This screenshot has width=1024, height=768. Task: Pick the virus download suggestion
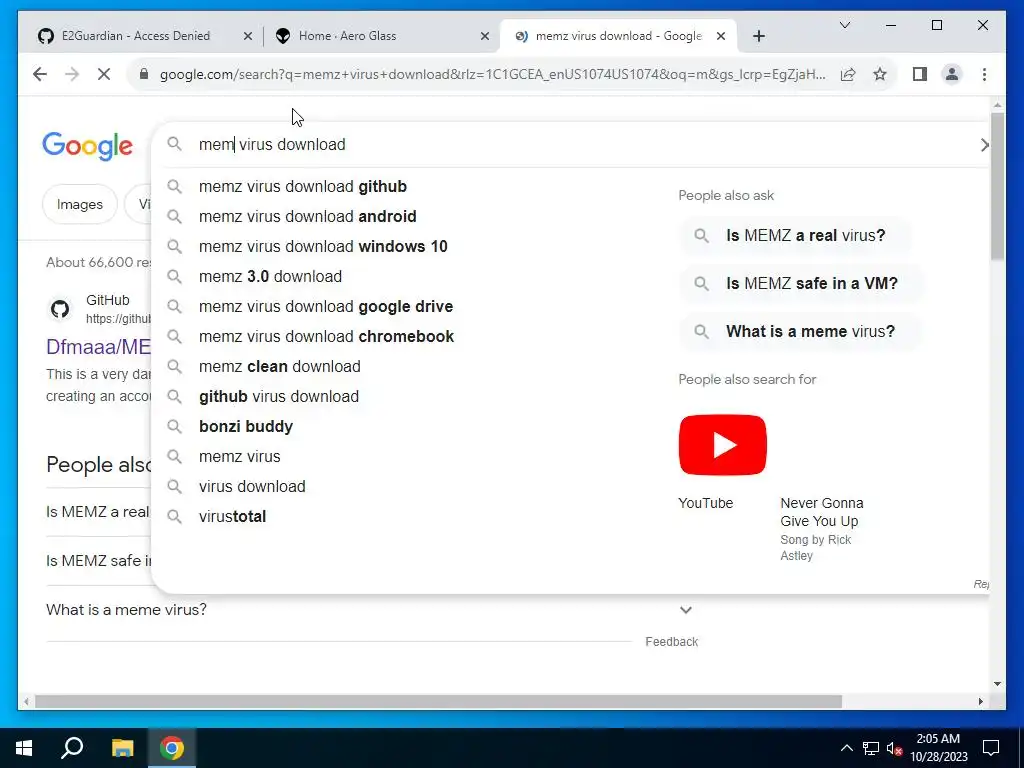click(252, 487)
